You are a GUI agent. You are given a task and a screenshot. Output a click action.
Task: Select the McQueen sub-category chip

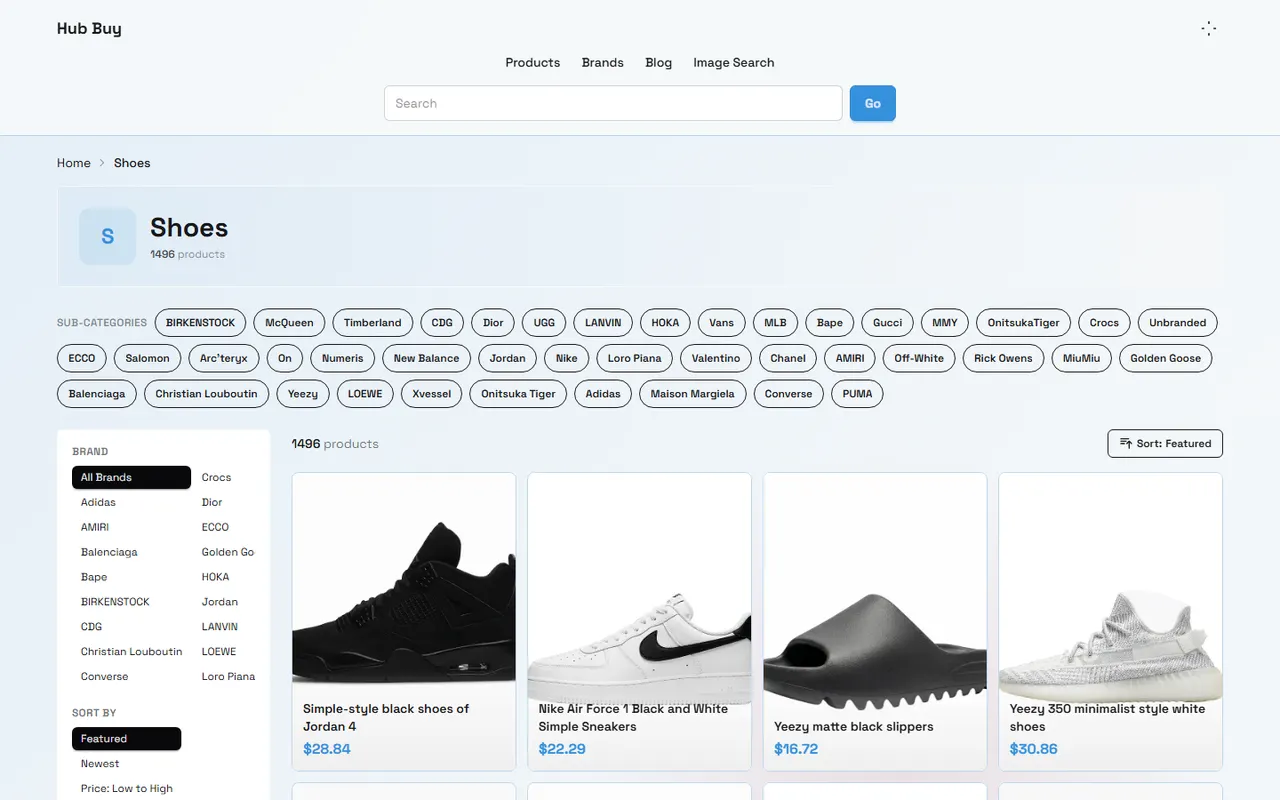tap(289, 323)
